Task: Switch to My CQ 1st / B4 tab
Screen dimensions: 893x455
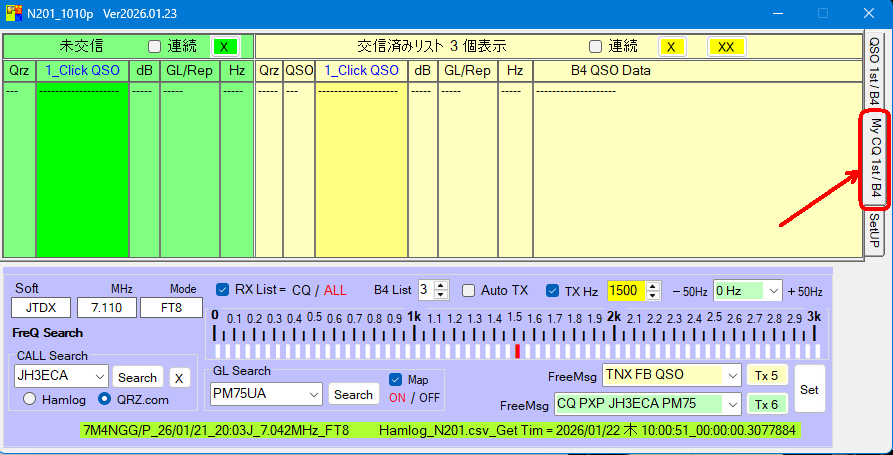Action: coord(875,157)
